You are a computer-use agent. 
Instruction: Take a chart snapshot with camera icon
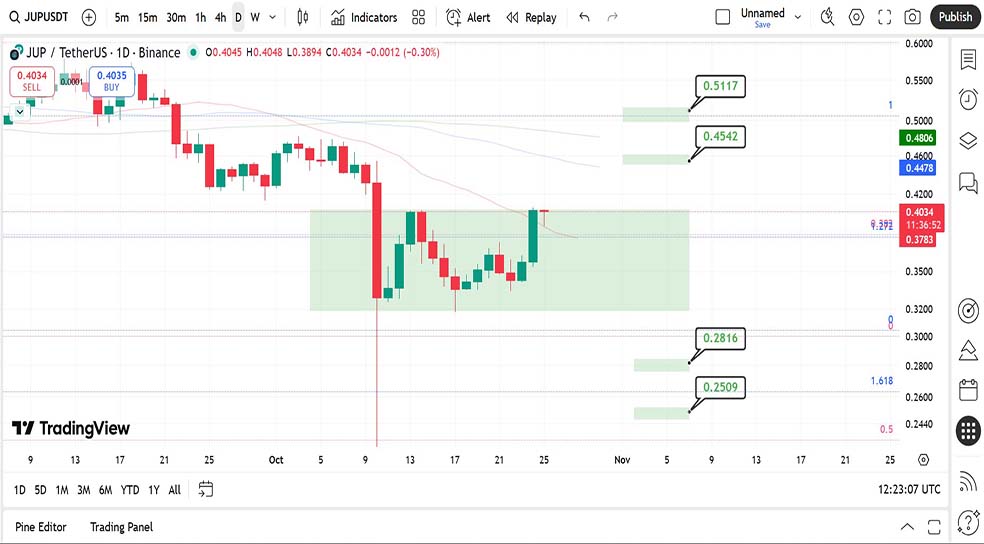[x=912, y=17]
